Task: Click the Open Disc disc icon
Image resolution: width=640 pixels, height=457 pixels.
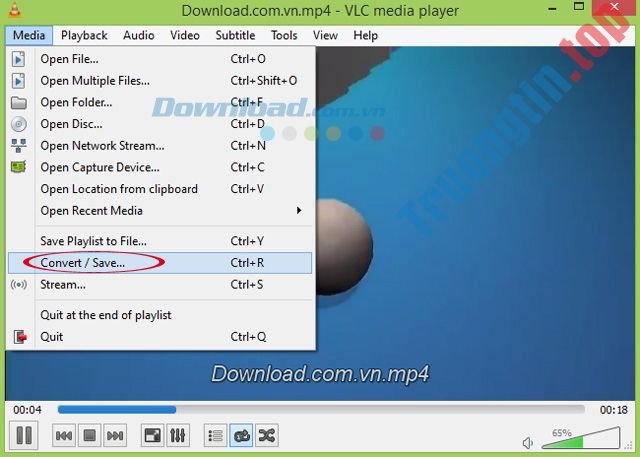Action: (x=18, y=124)
